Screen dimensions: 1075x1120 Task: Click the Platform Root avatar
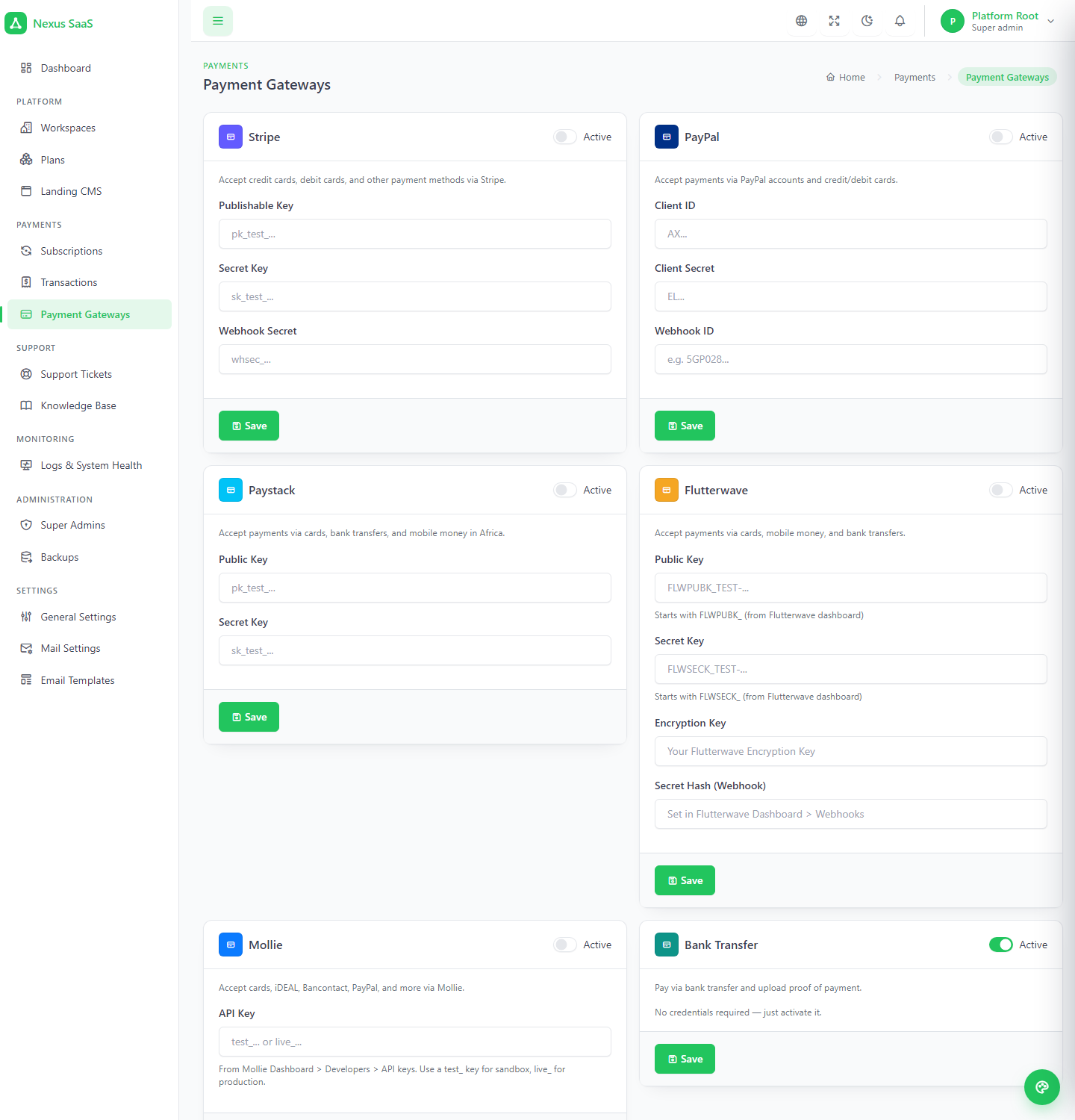pos(953,21)
